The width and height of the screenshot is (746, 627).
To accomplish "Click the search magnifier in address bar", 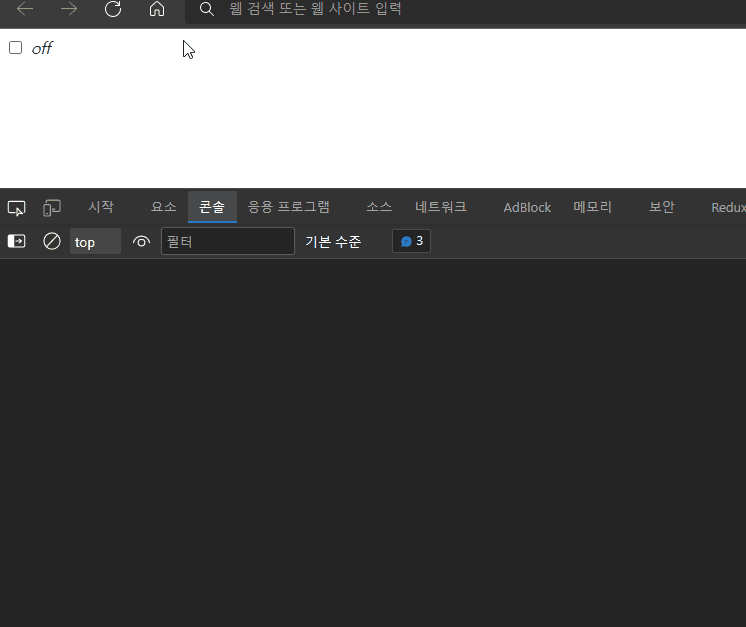I will click(x=207, y=9).
